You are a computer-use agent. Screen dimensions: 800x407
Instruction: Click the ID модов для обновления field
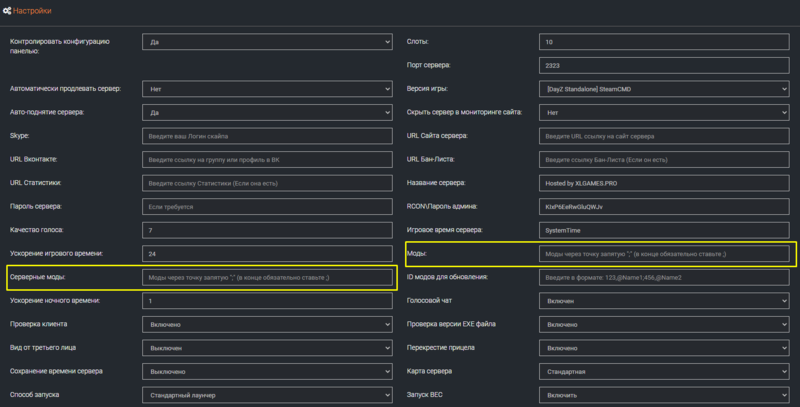(663, 277)
